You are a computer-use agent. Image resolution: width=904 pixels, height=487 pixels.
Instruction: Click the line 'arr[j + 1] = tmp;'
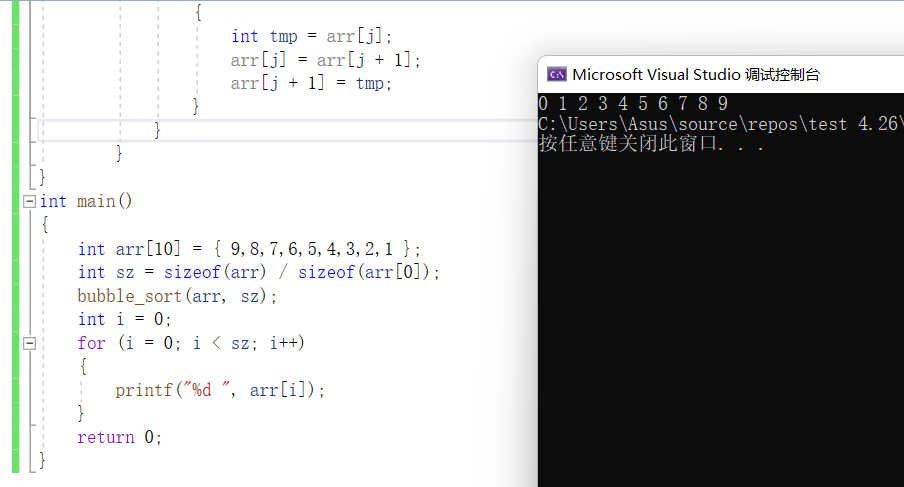pyautogui.click(x=311, y=84)
